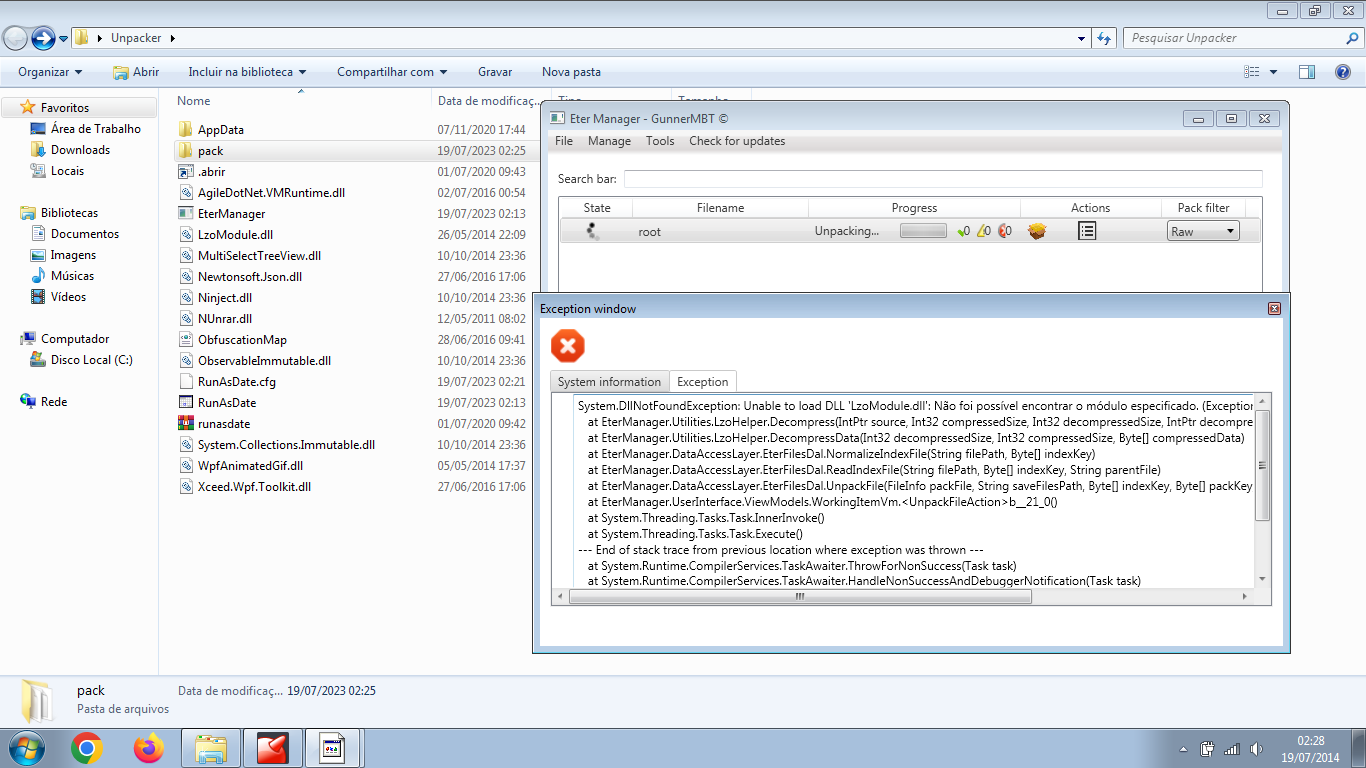Open the Manage menu in Eter Manager
Viewport: 1366px width, 768px height.
609,141
